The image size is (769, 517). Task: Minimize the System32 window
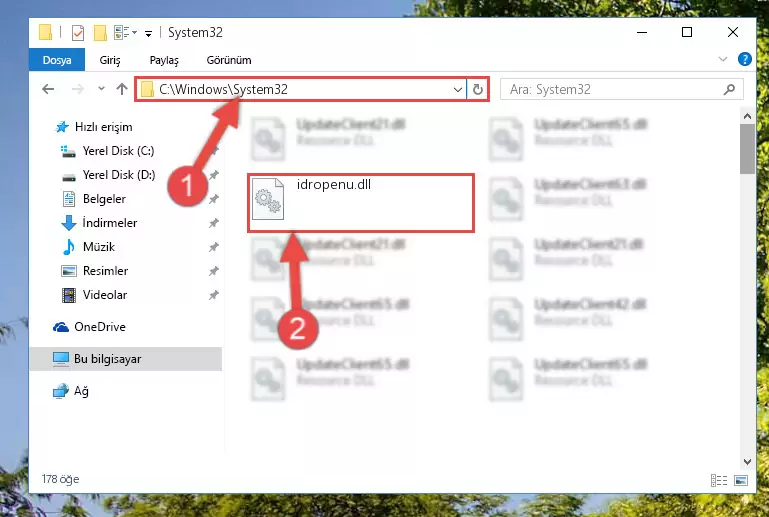[641, 32]
